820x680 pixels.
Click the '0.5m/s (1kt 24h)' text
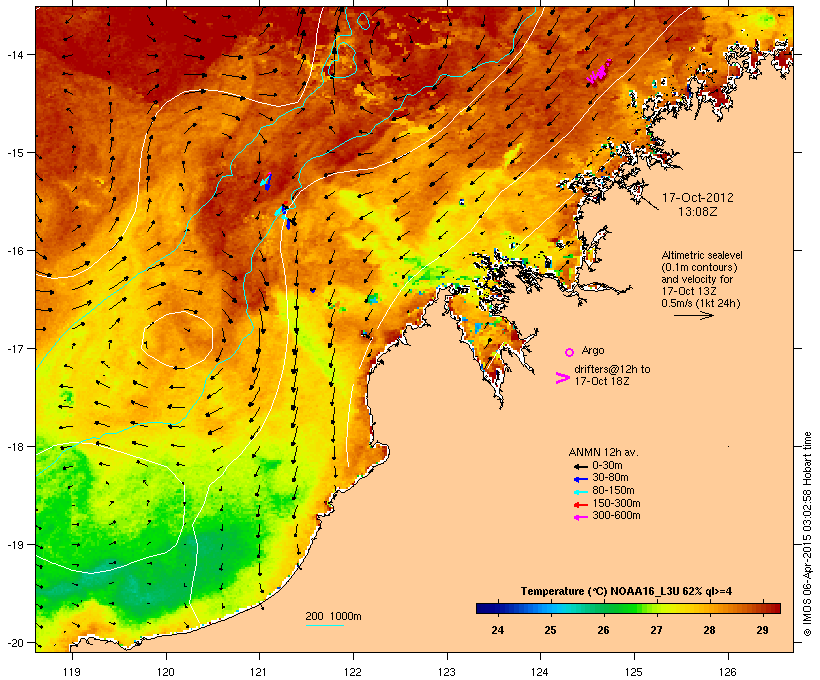tap(701, 303)
